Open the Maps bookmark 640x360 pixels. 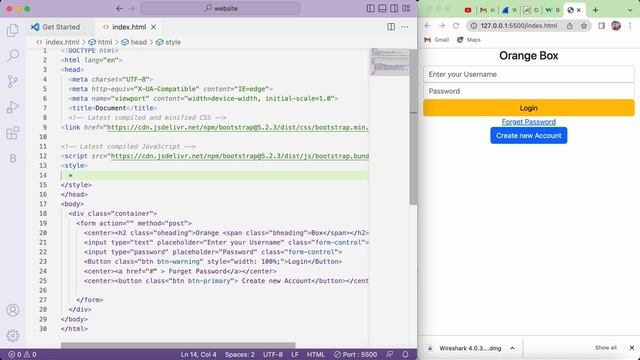[469, 40]
